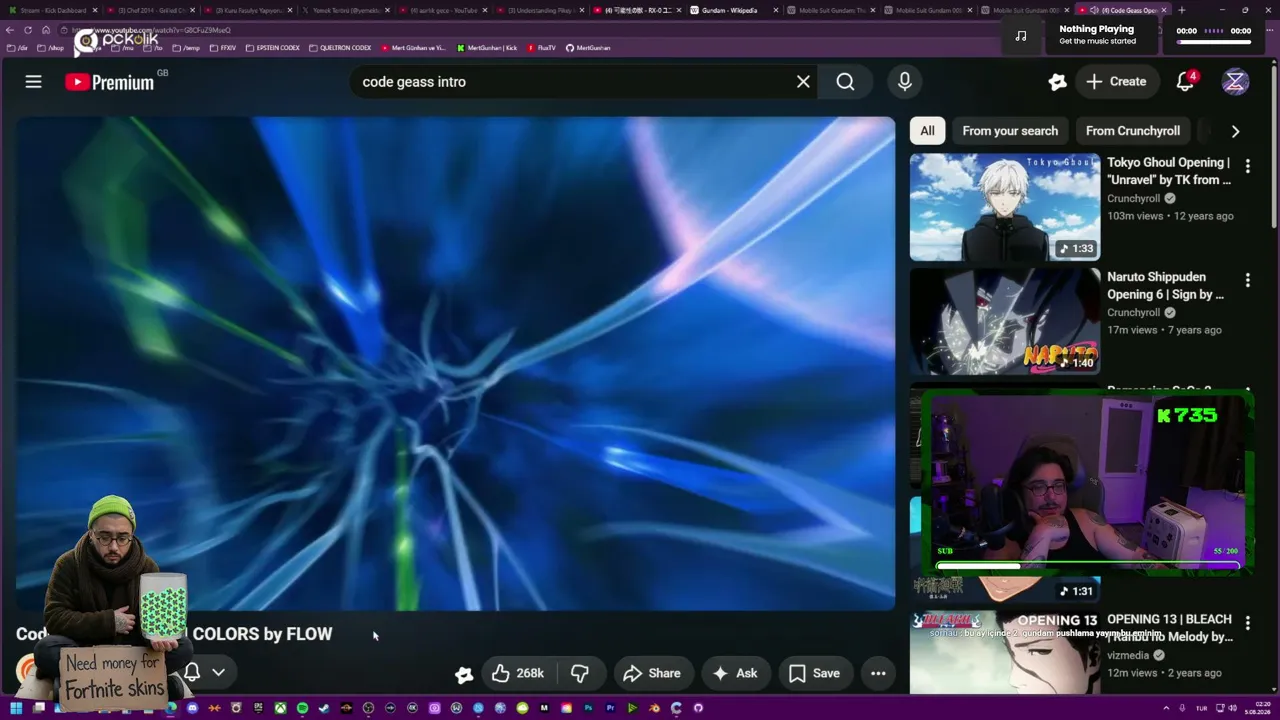Open the account avatar menu
Screen dimensions: 1280x720
tap(1235, 82)
